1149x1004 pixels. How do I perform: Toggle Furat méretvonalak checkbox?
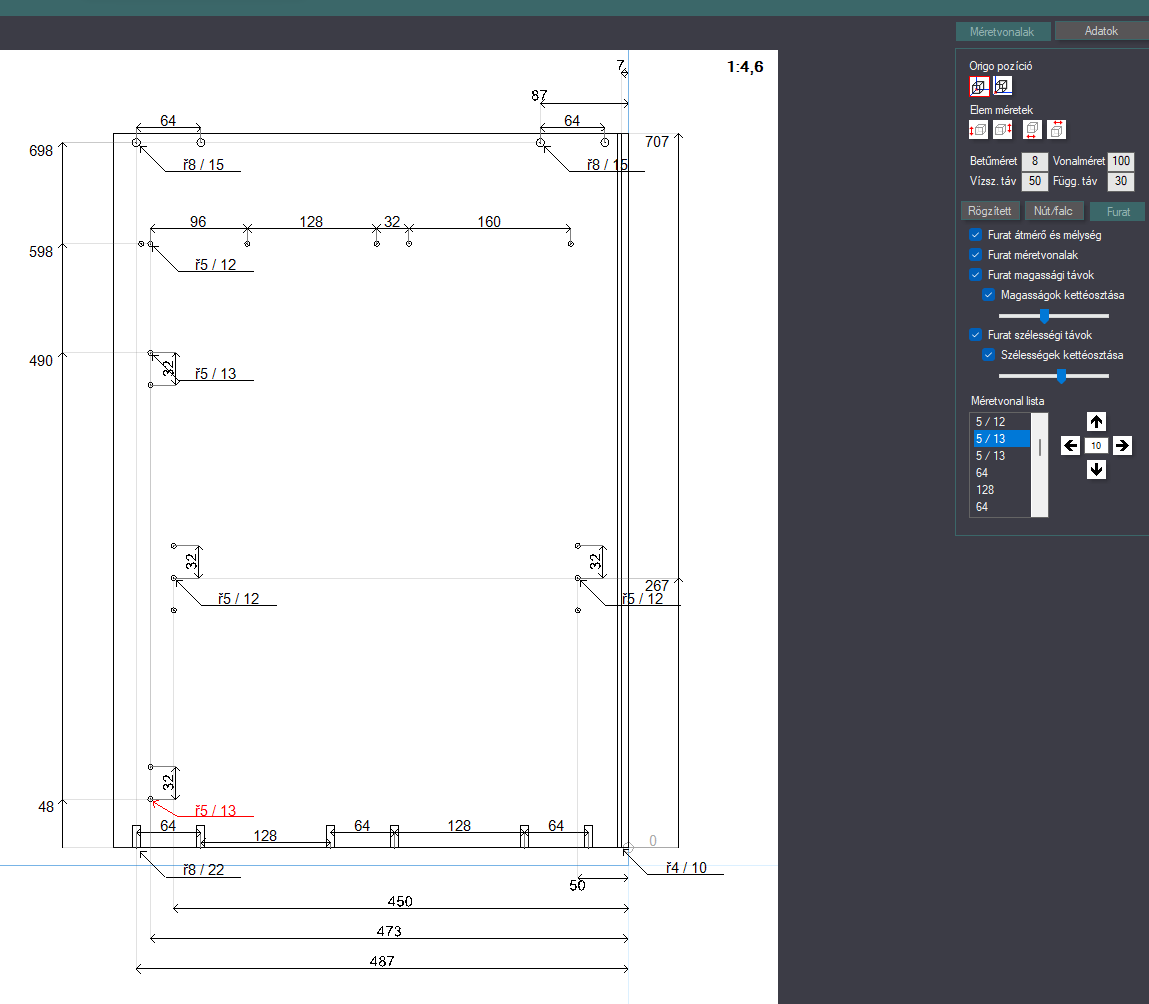tap(975, 254)
